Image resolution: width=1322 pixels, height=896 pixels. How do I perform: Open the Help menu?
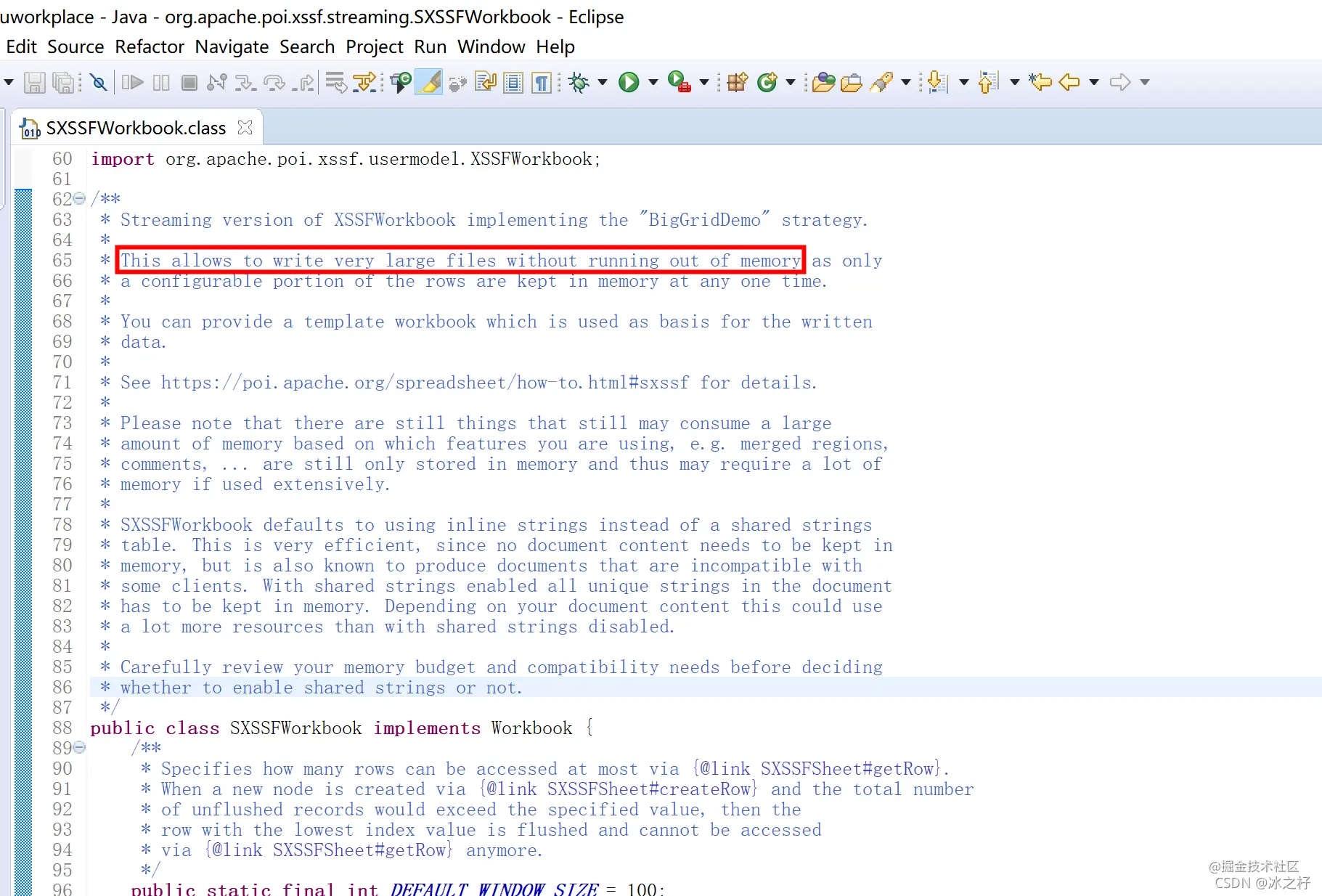(555, 46)
